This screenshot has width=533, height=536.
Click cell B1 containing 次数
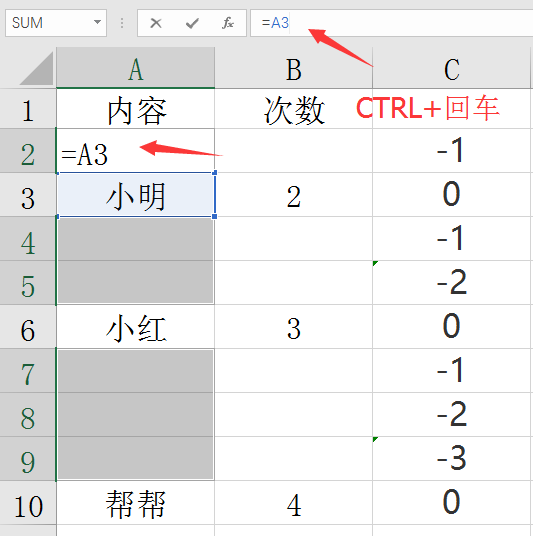[293, 109]
